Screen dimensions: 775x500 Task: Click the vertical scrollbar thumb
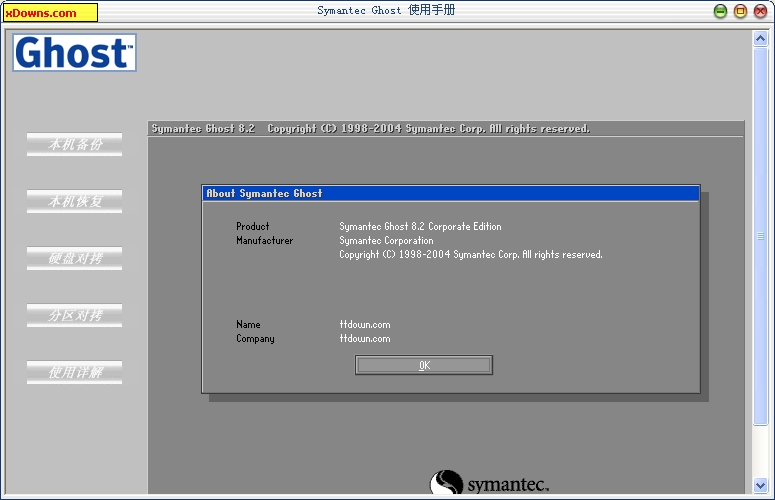click(760, 236)
